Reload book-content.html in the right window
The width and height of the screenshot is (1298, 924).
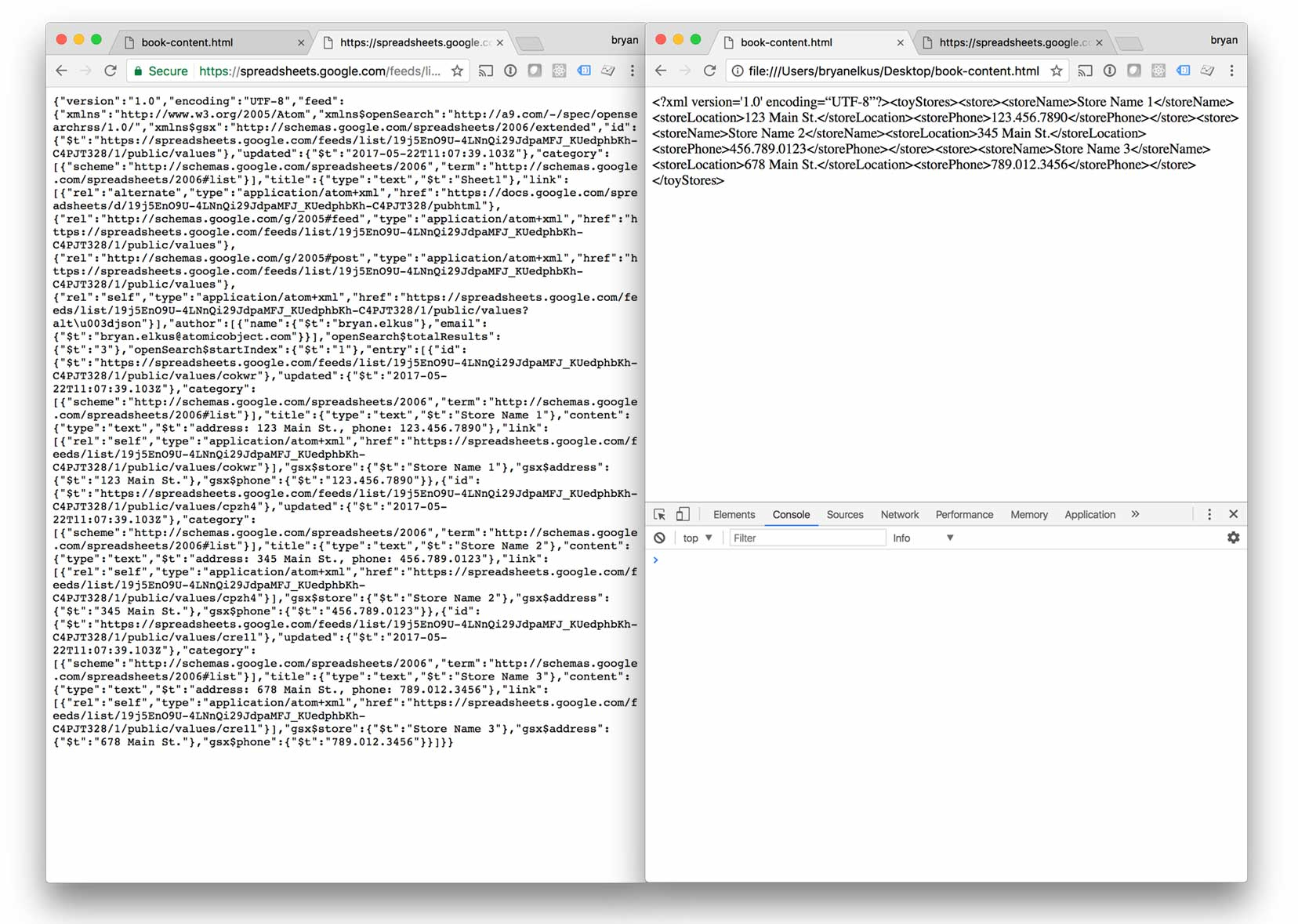click(709, 71)
